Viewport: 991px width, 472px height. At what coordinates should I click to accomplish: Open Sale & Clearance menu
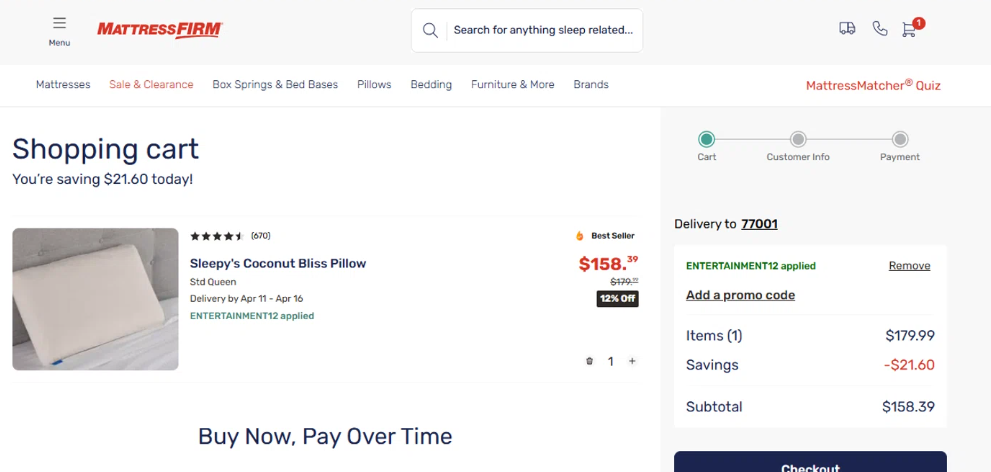tap(151, 85)
